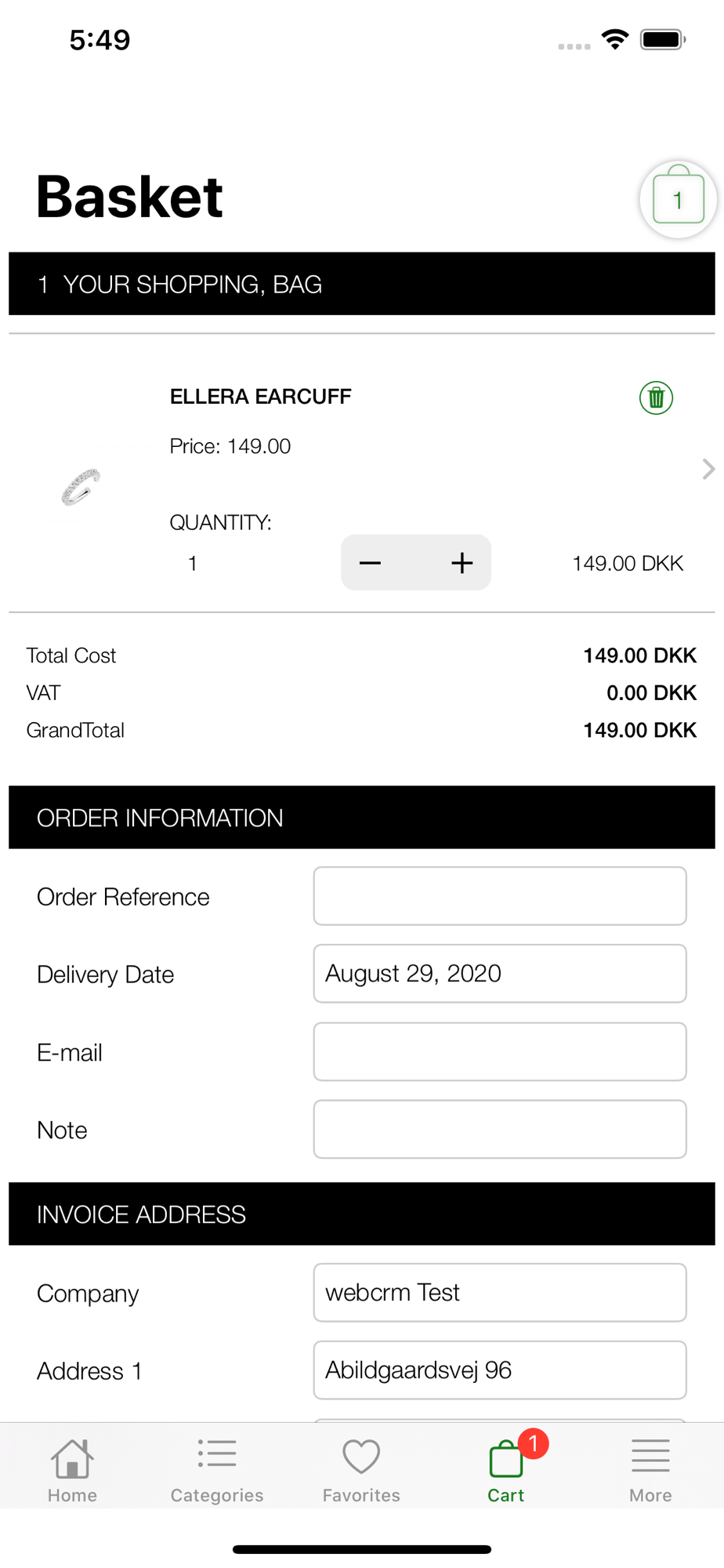The image size is (724, 1568).
Task: Edit the Company field webcrm Test
Action: (500, 1292)
